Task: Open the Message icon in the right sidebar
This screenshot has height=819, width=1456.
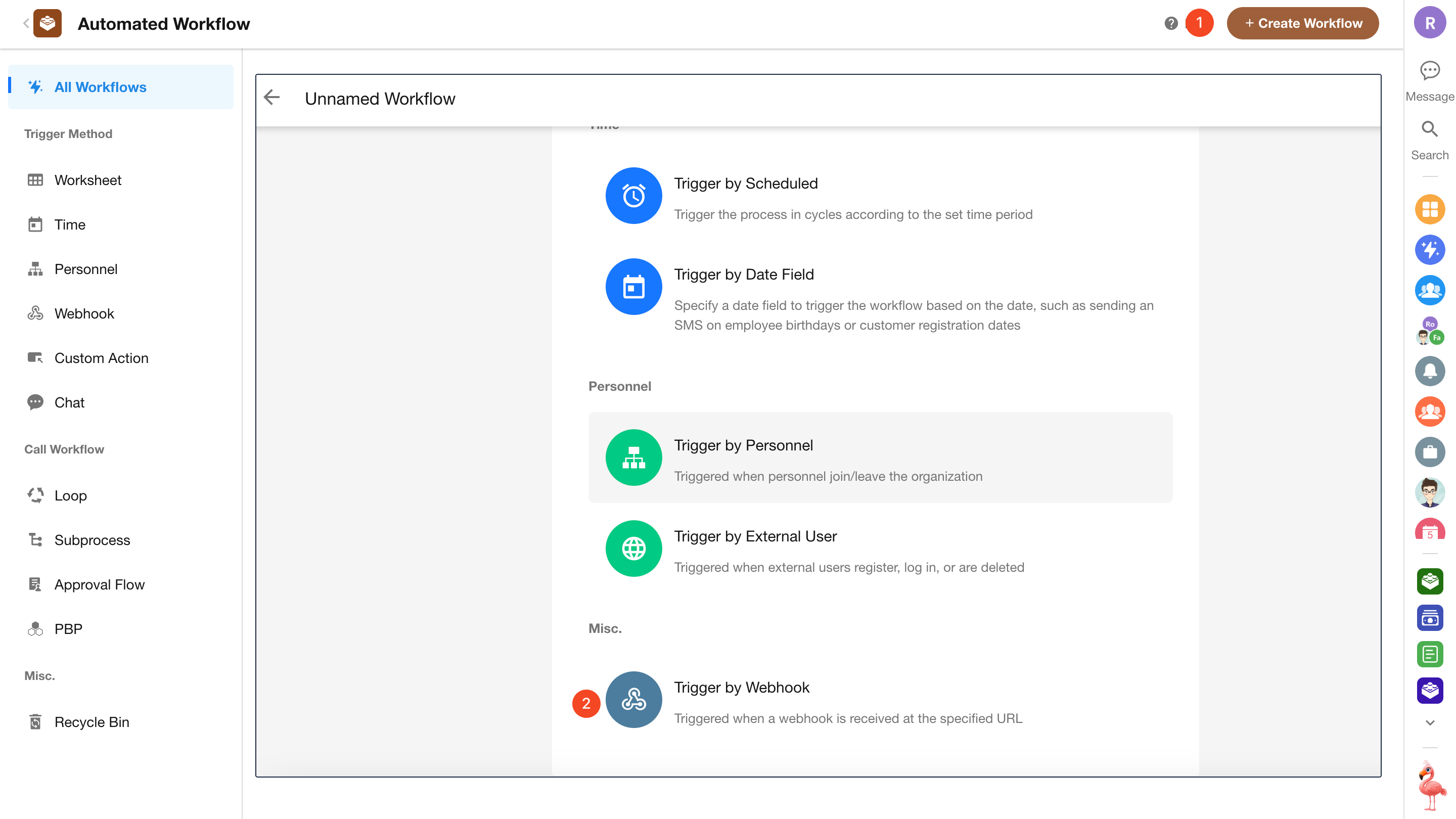Action: (x=1429, y=71)
